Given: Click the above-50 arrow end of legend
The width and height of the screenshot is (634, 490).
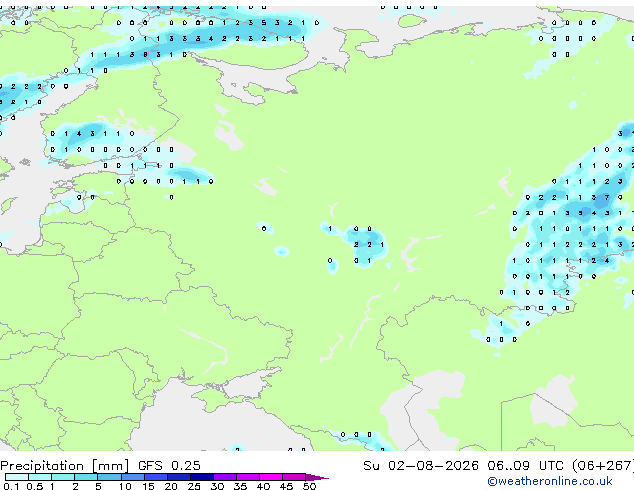Looking at the screenshot, I should click(317, 477).
